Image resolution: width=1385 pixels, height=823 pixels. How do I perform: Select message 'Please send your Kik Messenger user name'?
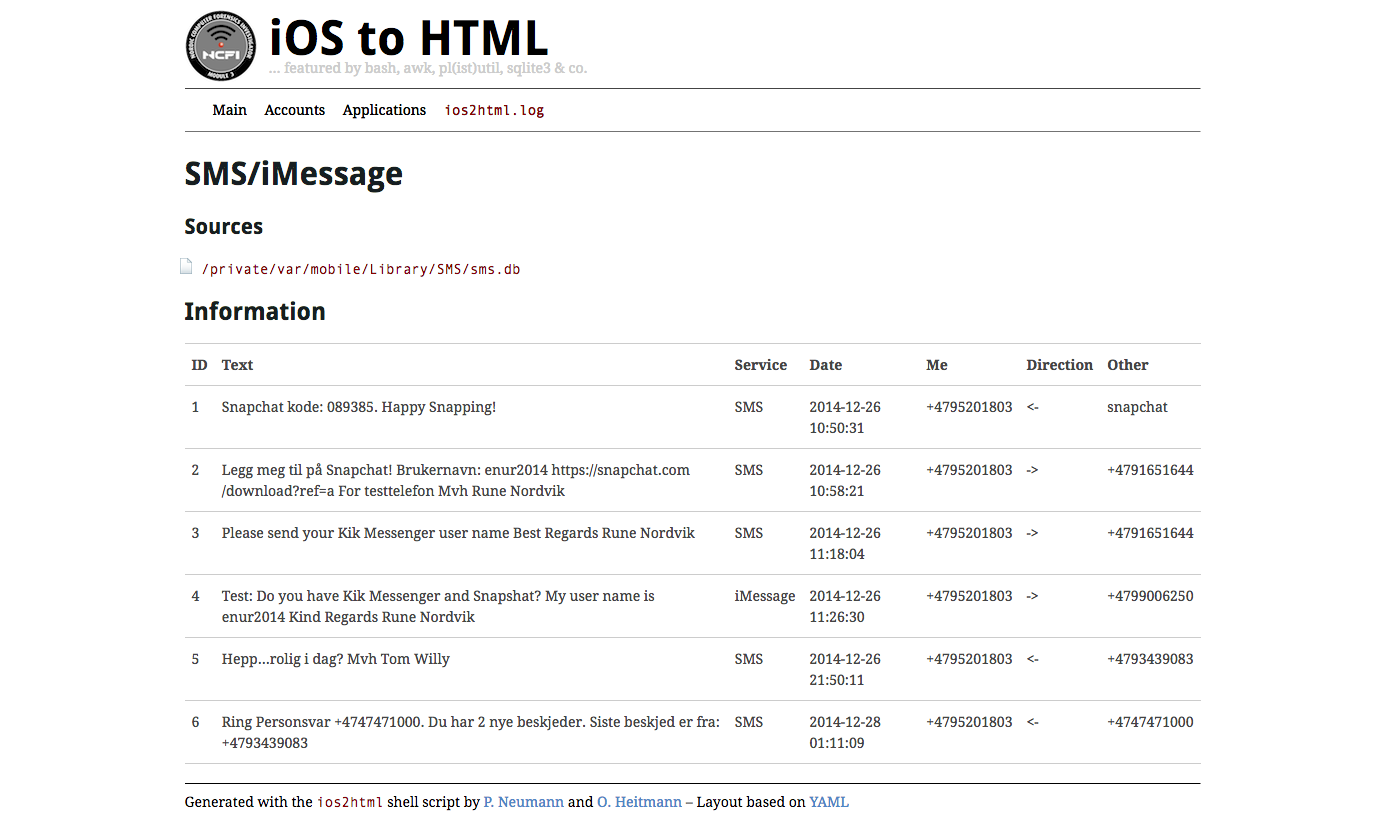(x=458, y=533)
